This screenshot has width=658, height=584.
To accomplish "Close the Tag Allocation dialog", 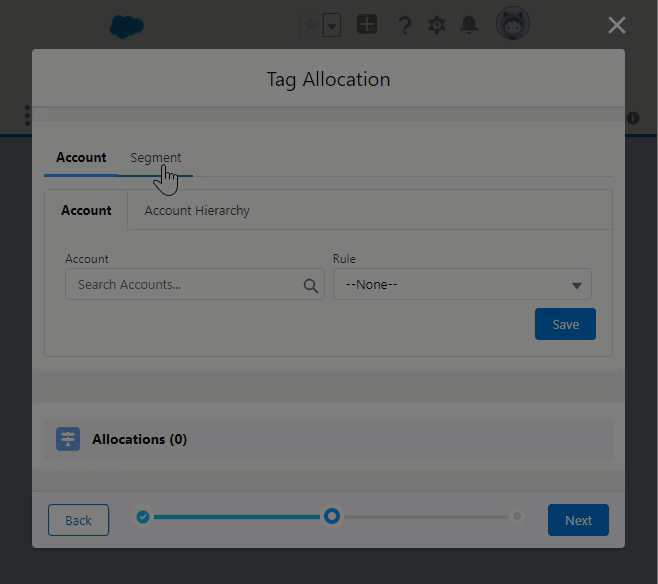I will [x=617, y=25].
